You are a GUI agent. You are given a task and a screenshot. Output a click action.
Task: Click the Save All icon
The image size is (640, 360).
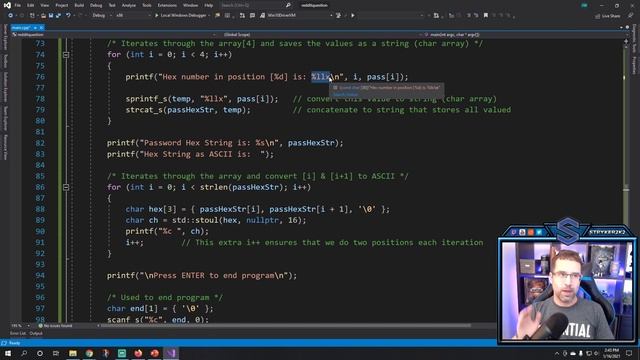tap(58, 16)
